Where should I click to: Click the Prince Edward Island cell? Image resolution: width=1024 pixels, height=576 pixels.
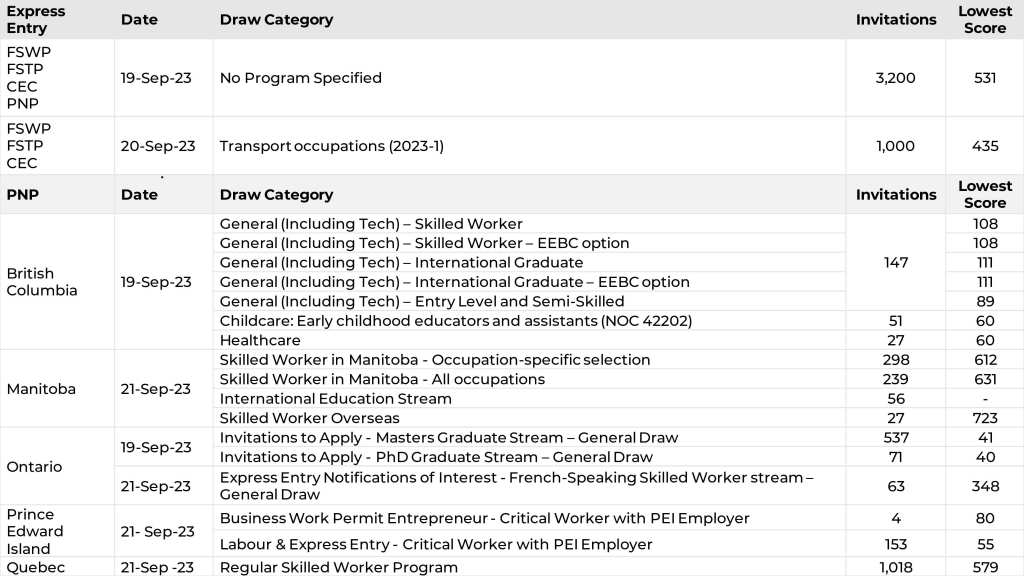35,531
